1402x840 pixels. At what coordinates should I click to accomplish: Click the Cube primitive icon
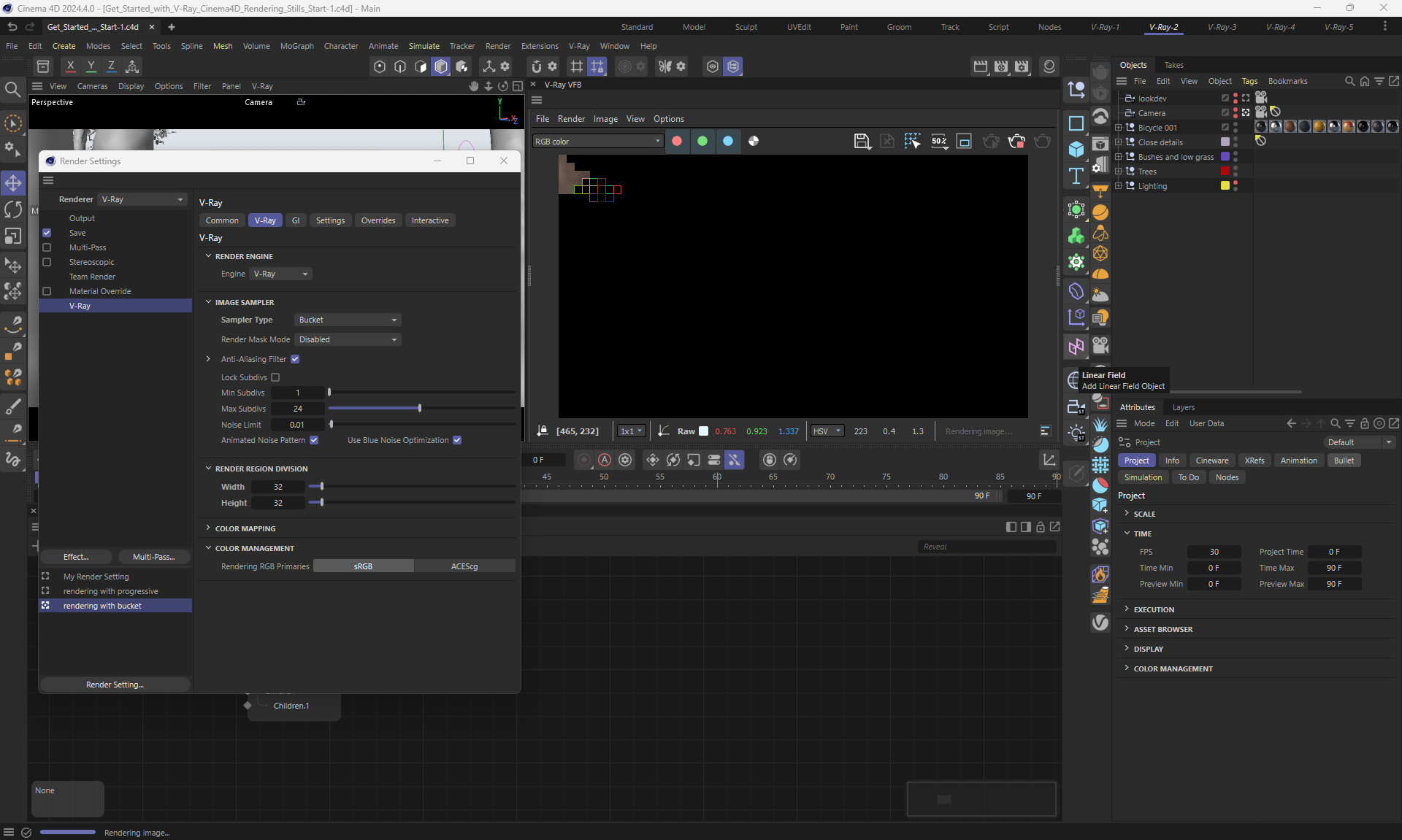tap(1076, 150)
